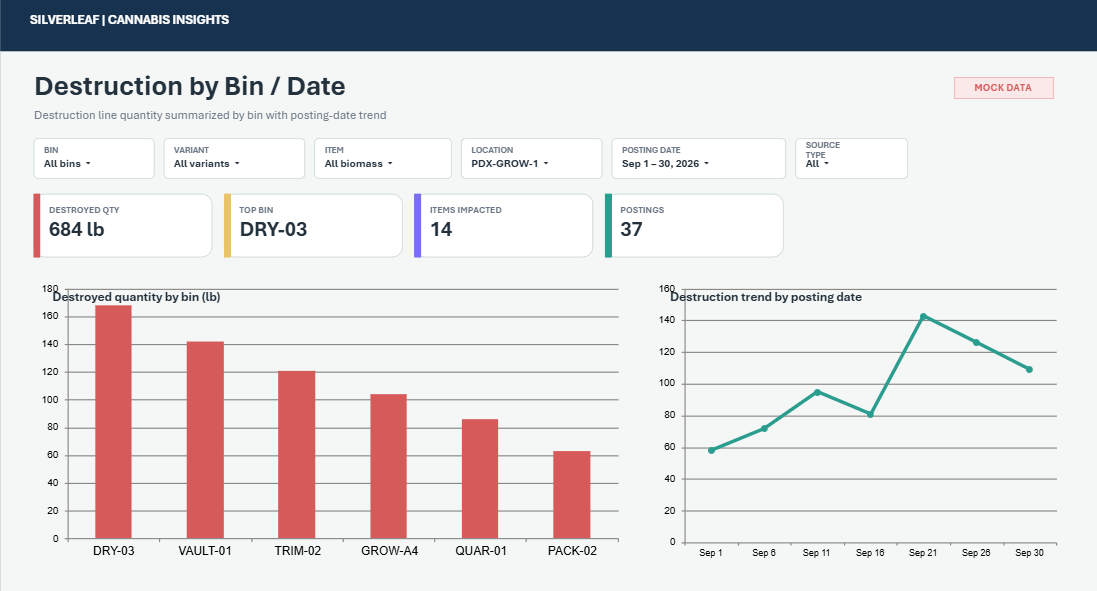Screen dimensions: 1097x591
Task: Click the DRY-03 bar in the chart
Action: point(113,422)
